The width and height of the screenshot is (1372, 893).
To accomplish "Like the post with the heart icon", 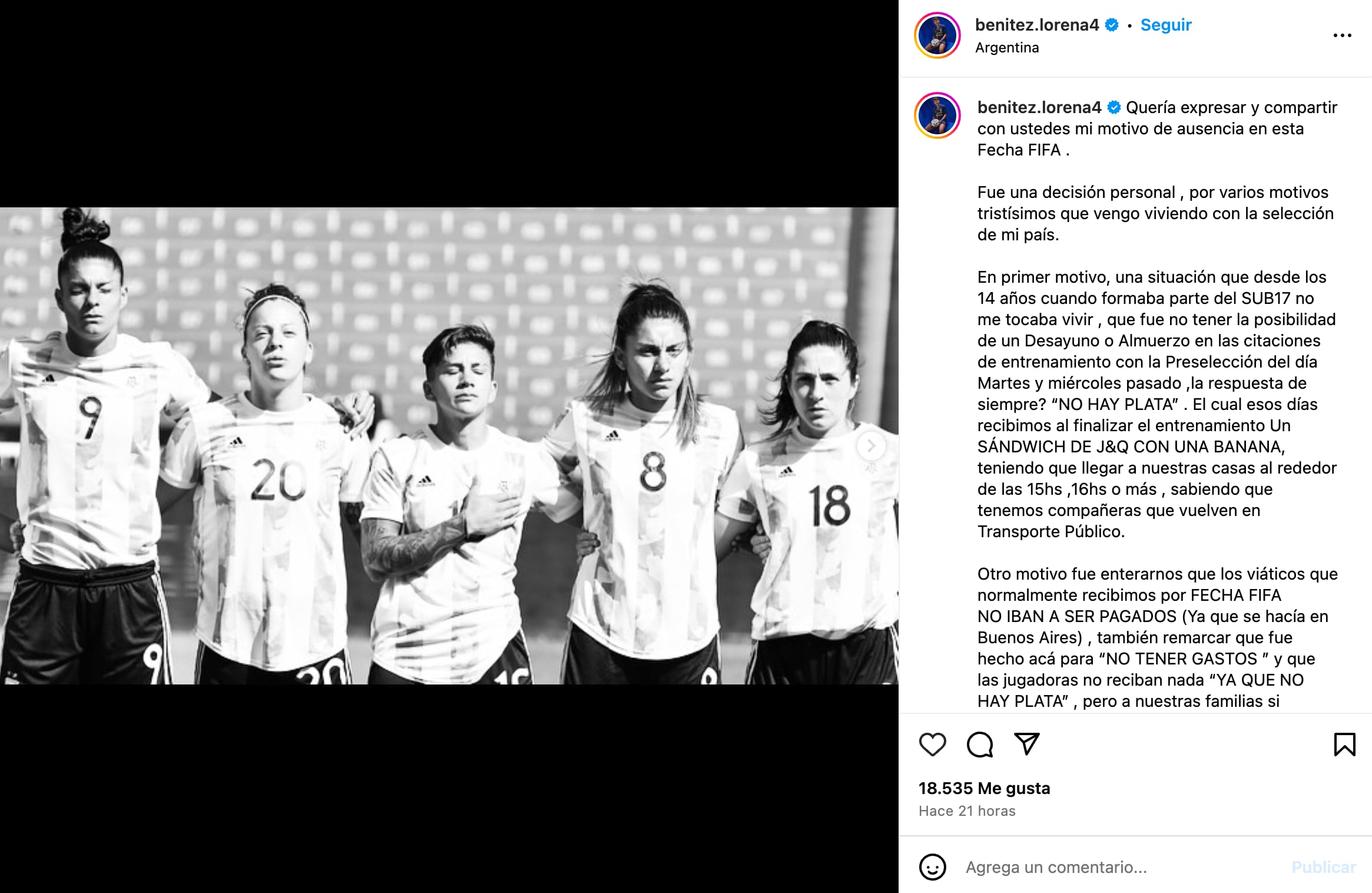I will 932,745.
